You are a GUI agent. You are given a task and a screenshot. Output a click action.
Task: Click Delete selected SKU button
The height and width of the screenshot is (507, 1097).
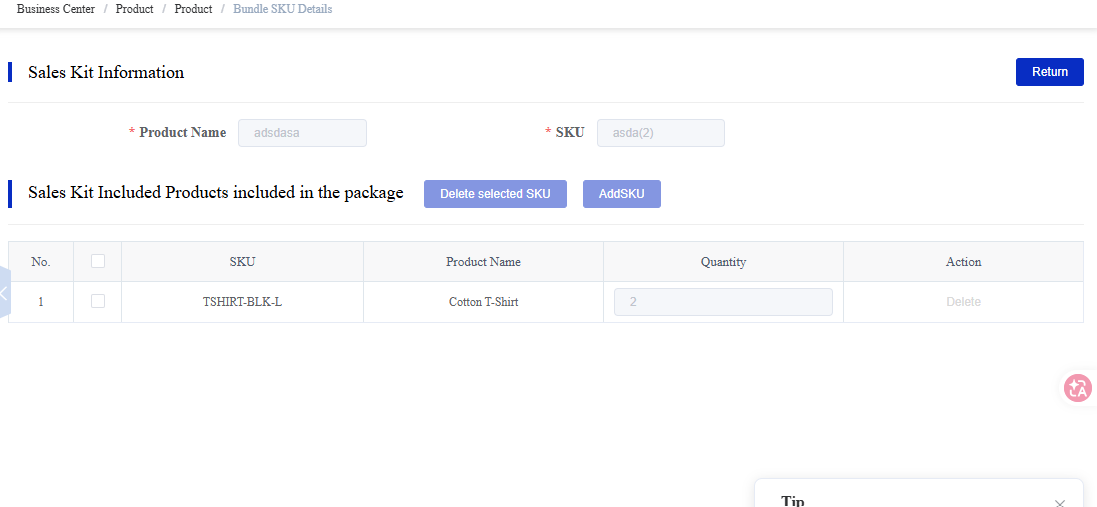coord(495,194)
